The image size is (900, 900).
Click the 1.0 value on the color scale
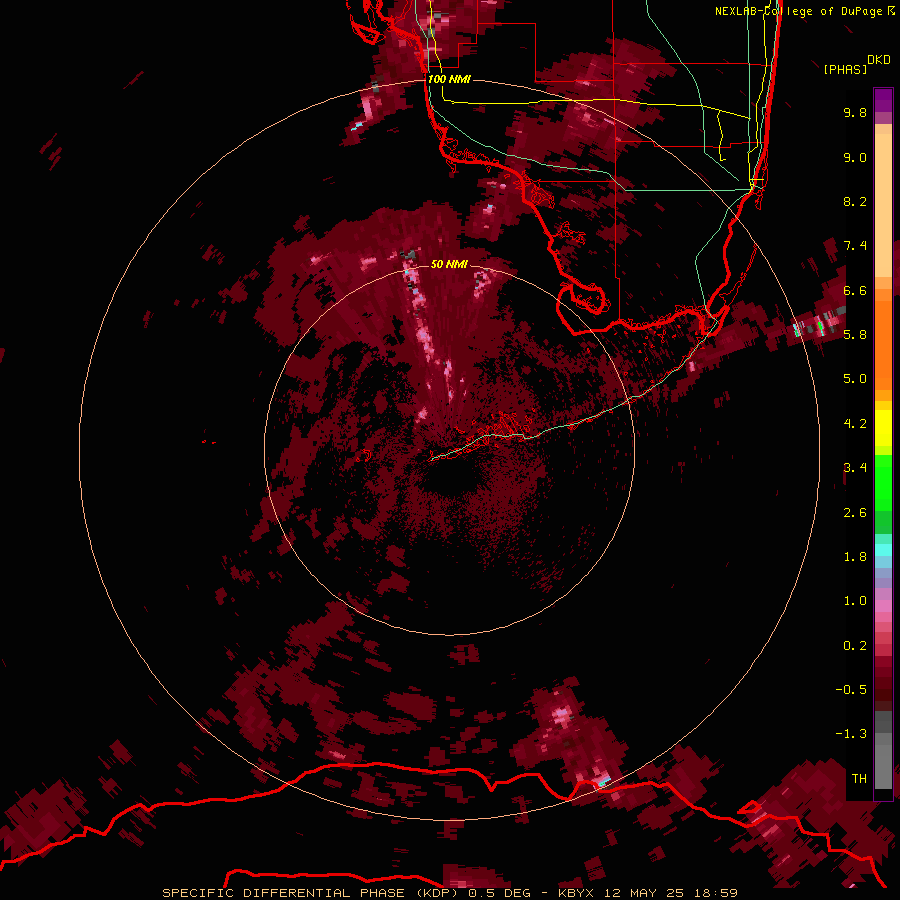[x=855, y=601]
